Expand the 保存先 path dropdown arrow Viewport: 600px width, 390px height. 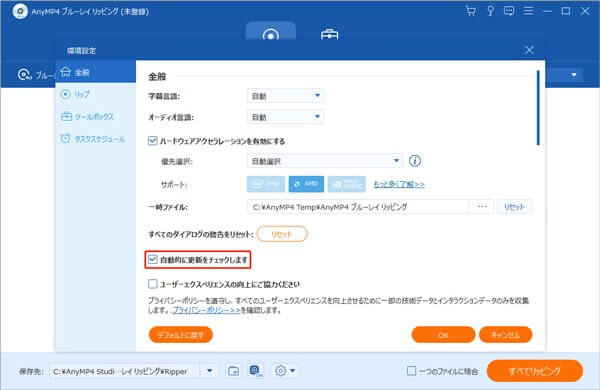click(209, 371)
